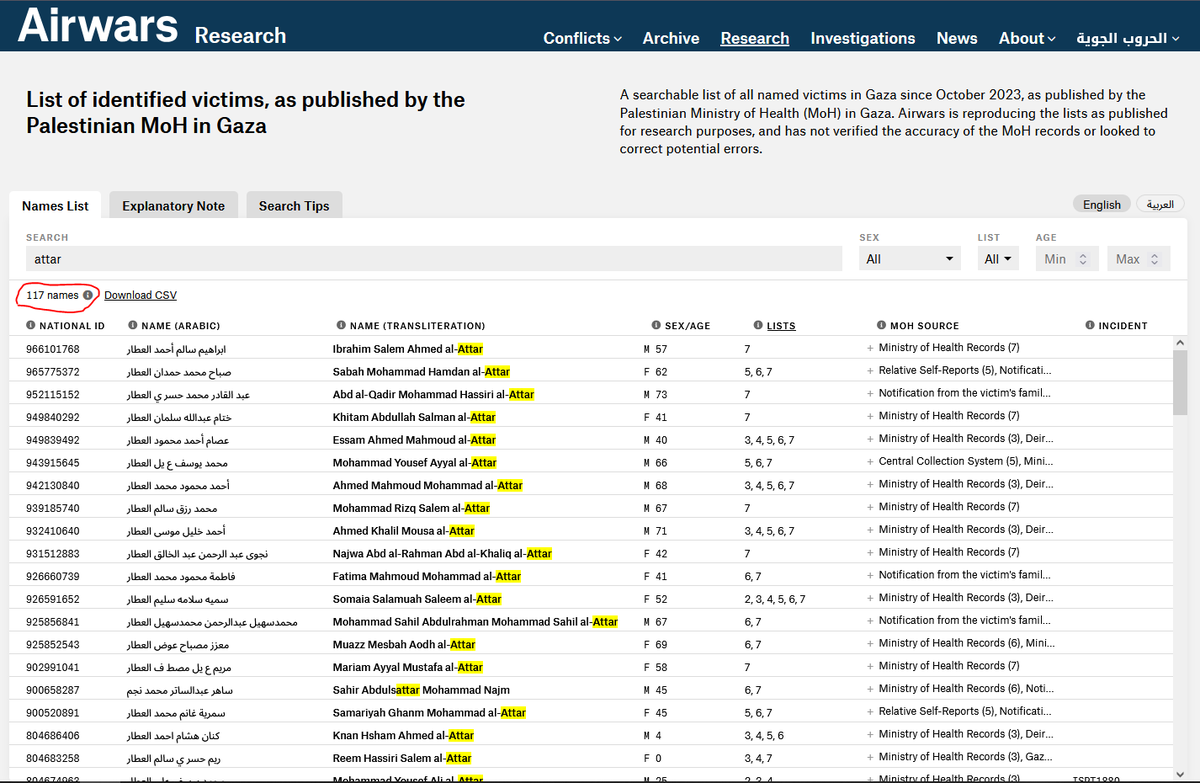This screenshot has height=783, width=1200.
Task: Click the Lists column info icon
Action: (758, 326)
